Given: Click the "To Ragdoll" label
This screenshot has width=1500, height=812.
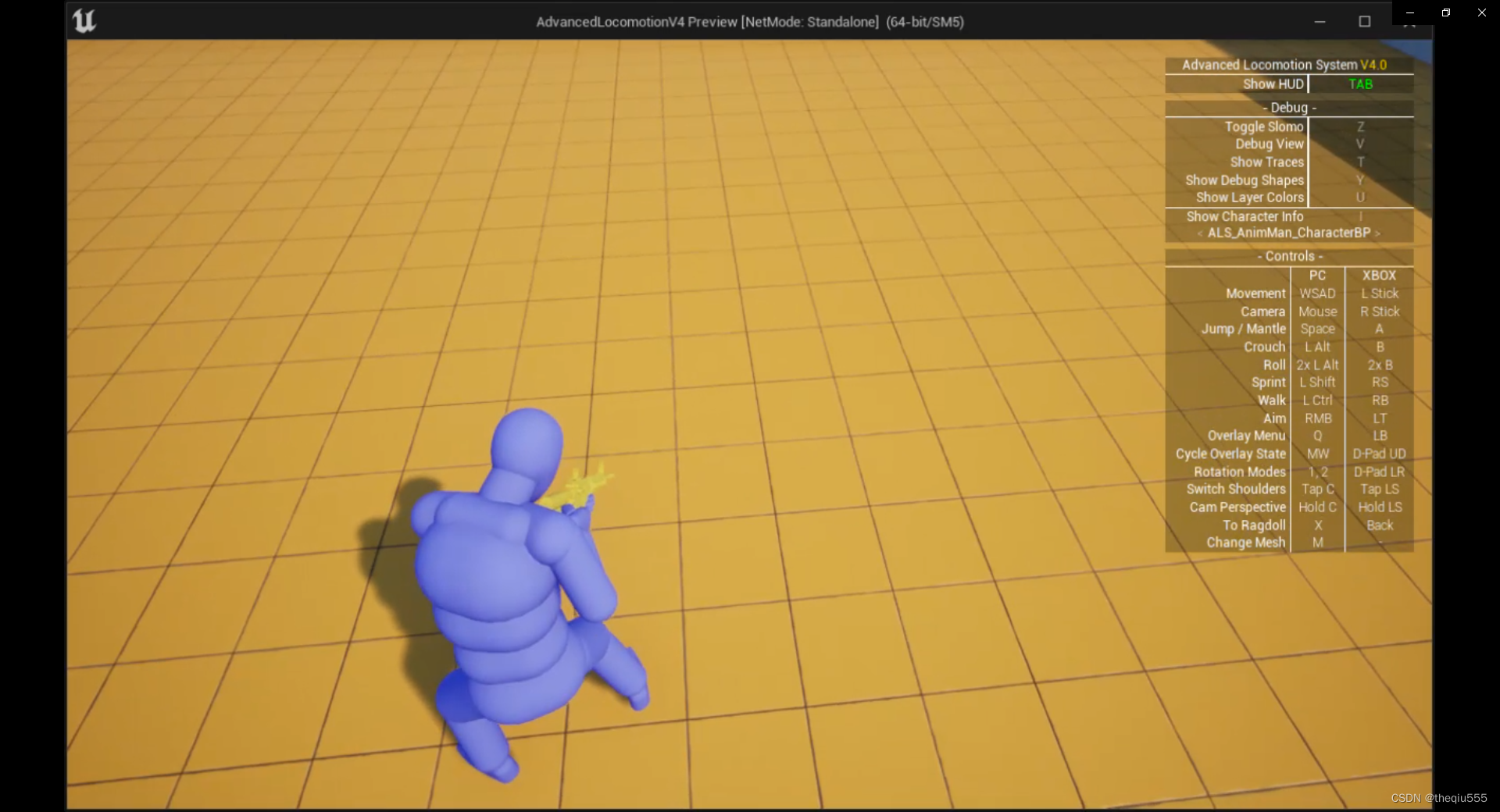Looking at the screenshot, I should coord(1254,525).
